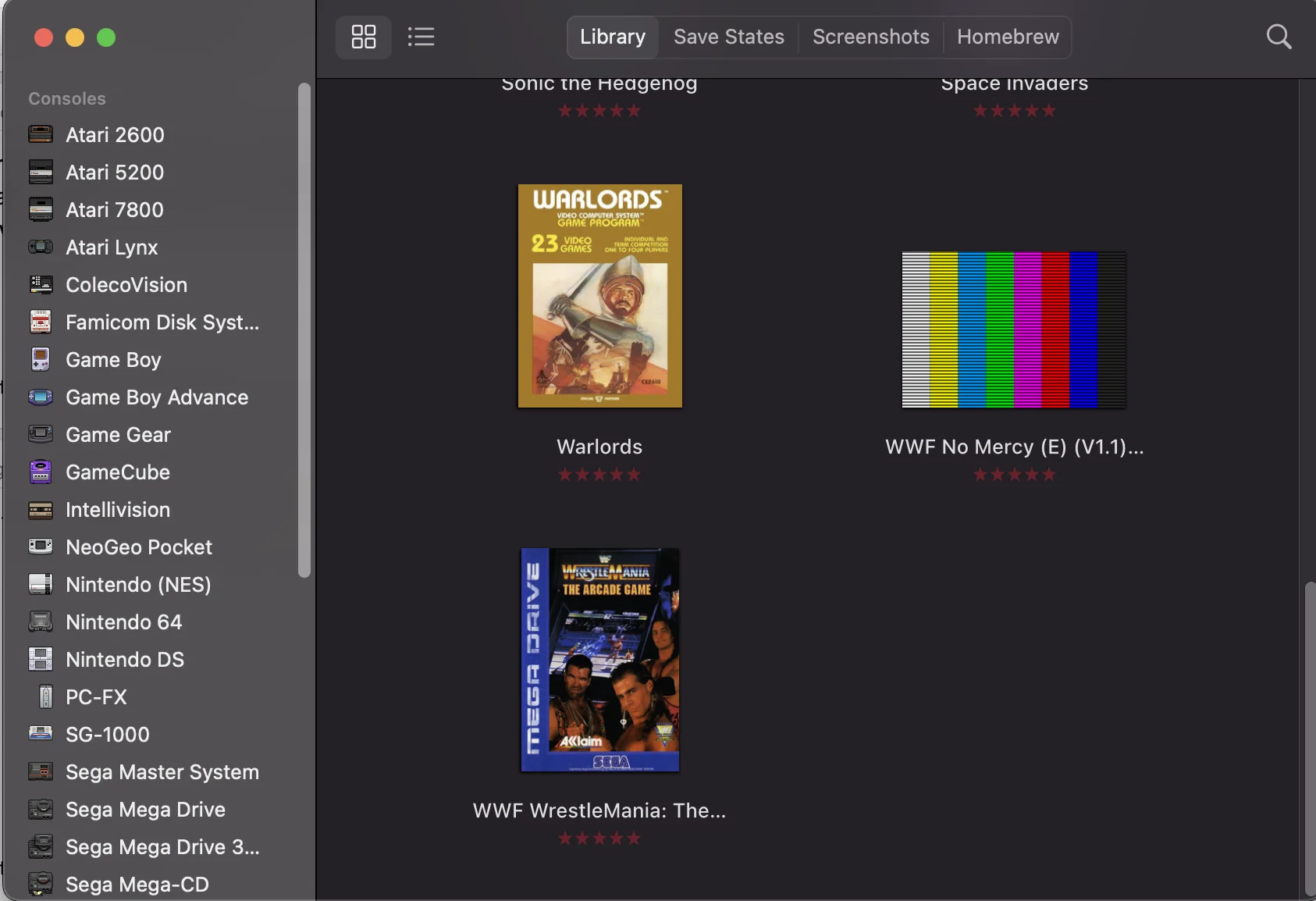
Task: Click the Atari Lynx handheld icon
Action: (x=41, y=247)
